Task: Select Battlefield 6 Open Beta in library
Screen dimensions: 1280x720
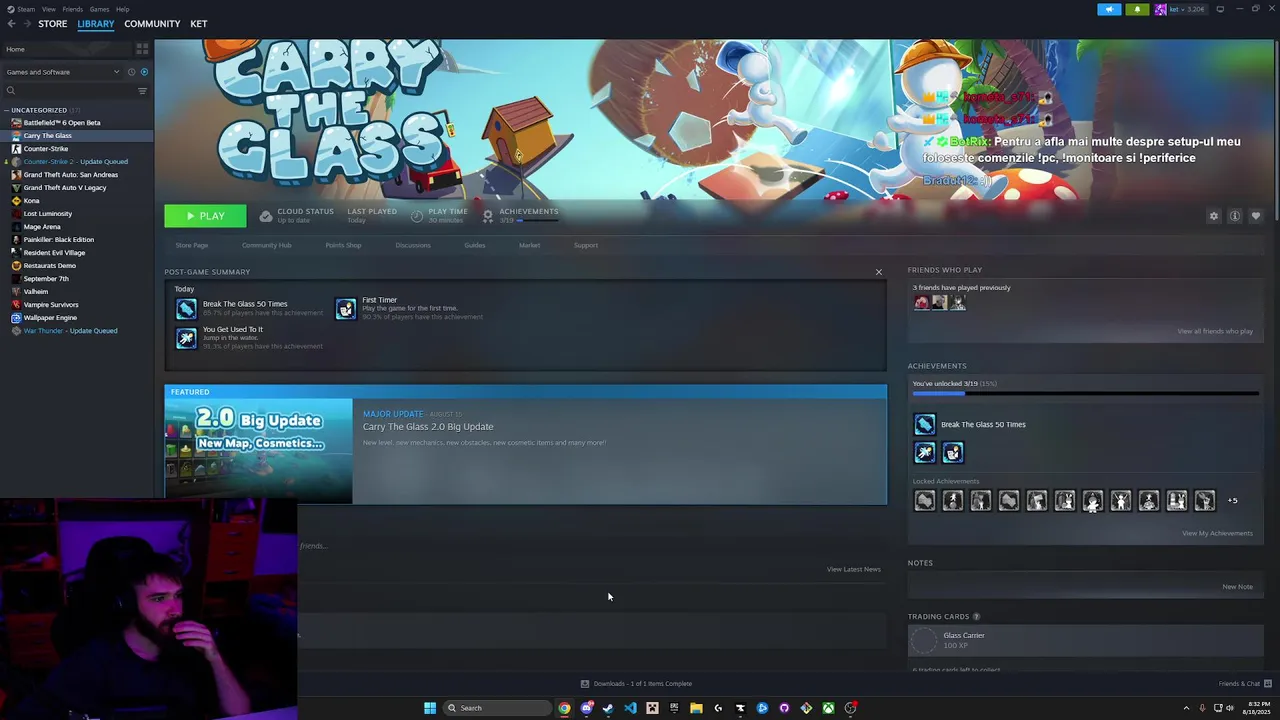Action: [62, 123]
